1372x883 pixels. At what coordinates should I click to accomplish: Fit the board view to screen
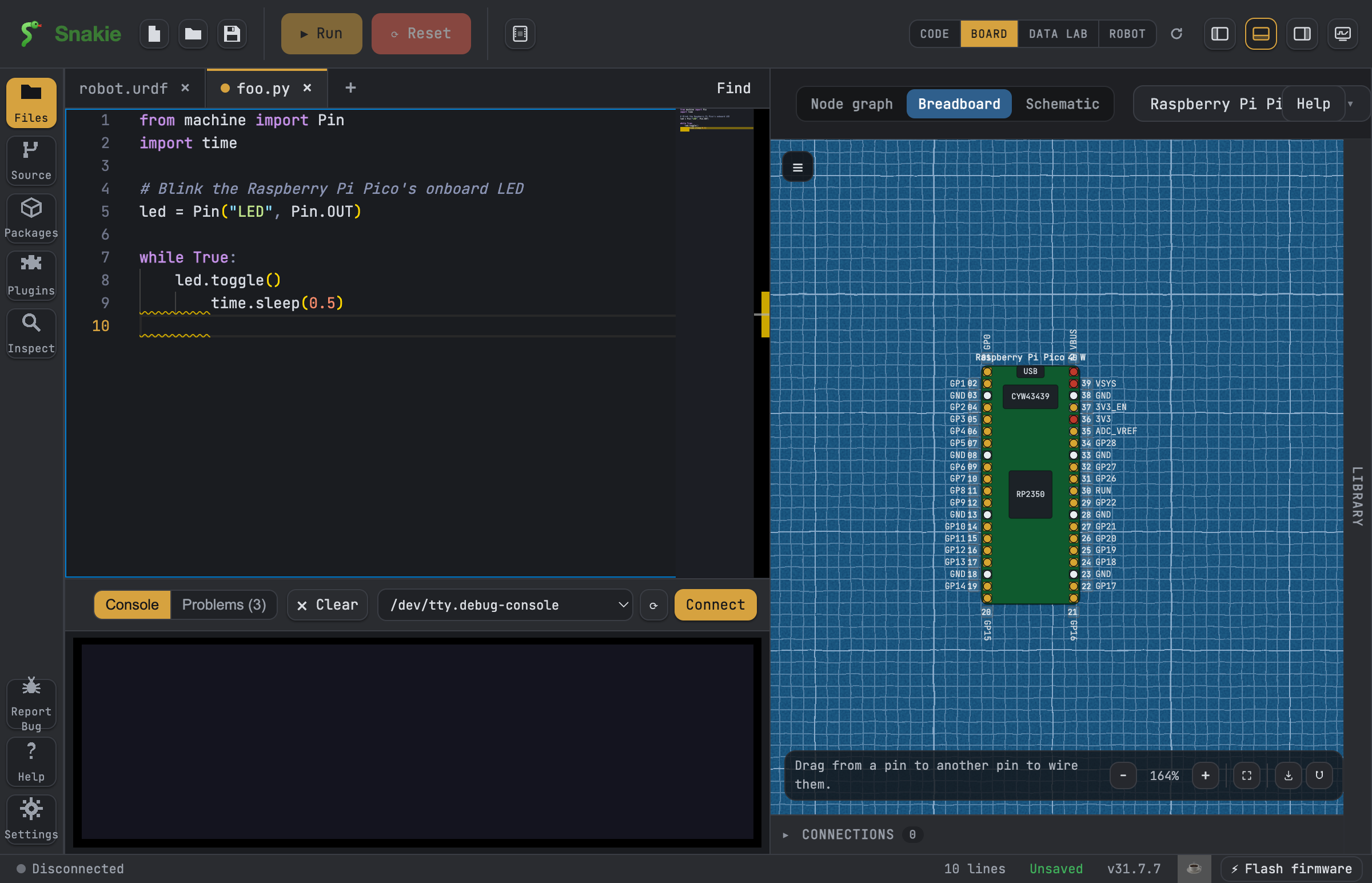tap(1246, 775)
